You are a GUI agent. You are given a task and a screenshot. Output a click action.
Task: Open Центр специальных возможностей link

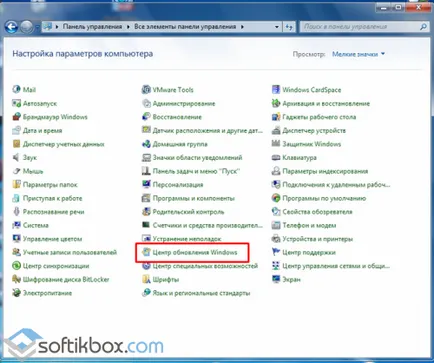[x=205, y=266]
